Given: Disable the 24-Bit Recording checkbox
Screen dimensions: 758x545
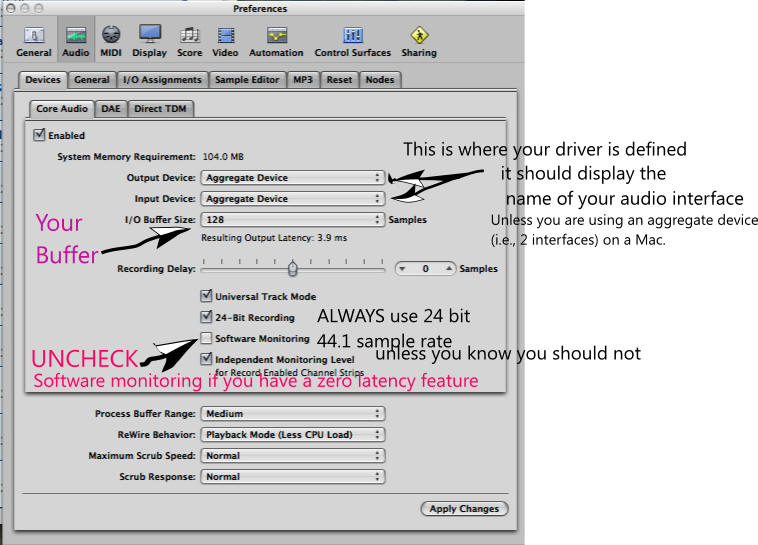Looking at the screenshot, I should (206, 317).
